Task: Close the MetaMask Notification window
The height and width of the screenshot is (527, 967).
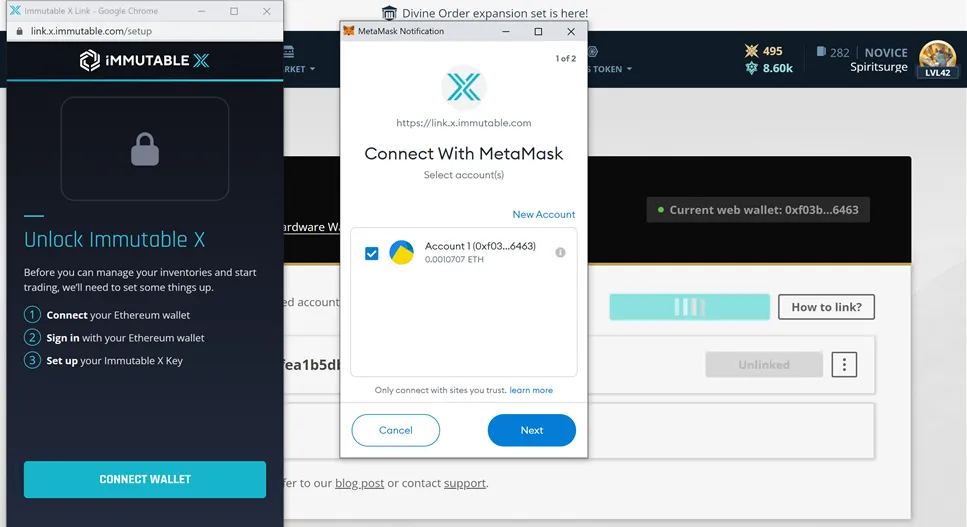Action: click(571, 31)
